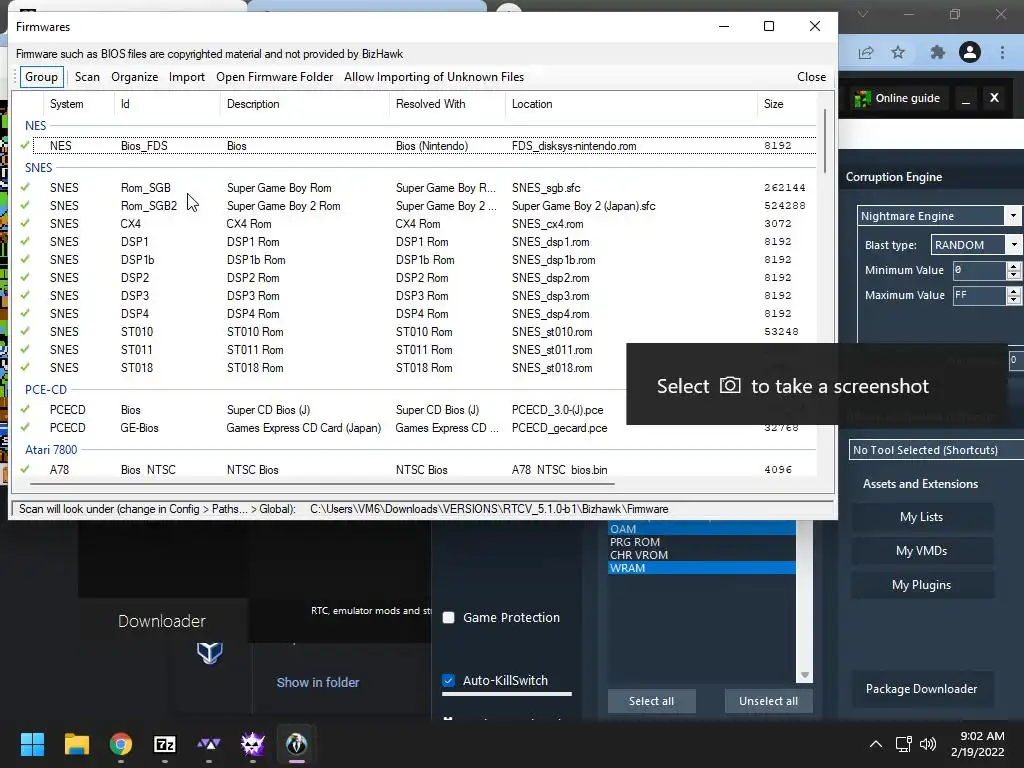Viewport: 1024px width, 768px height.
Task: Click the Downloader shield logo icon
Action: pos(210,652)
